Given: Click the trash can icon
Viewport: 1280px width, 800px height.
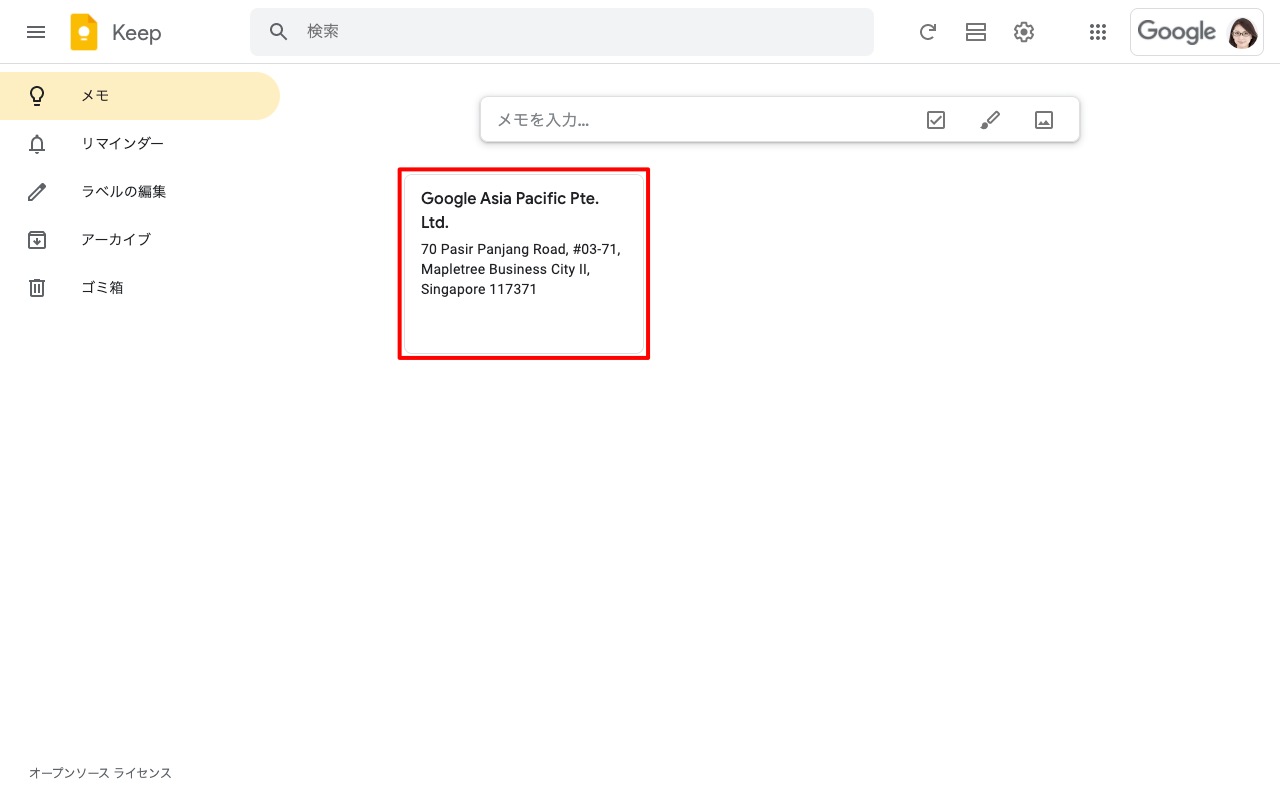Looking at the screenshot, I should 37,288.
